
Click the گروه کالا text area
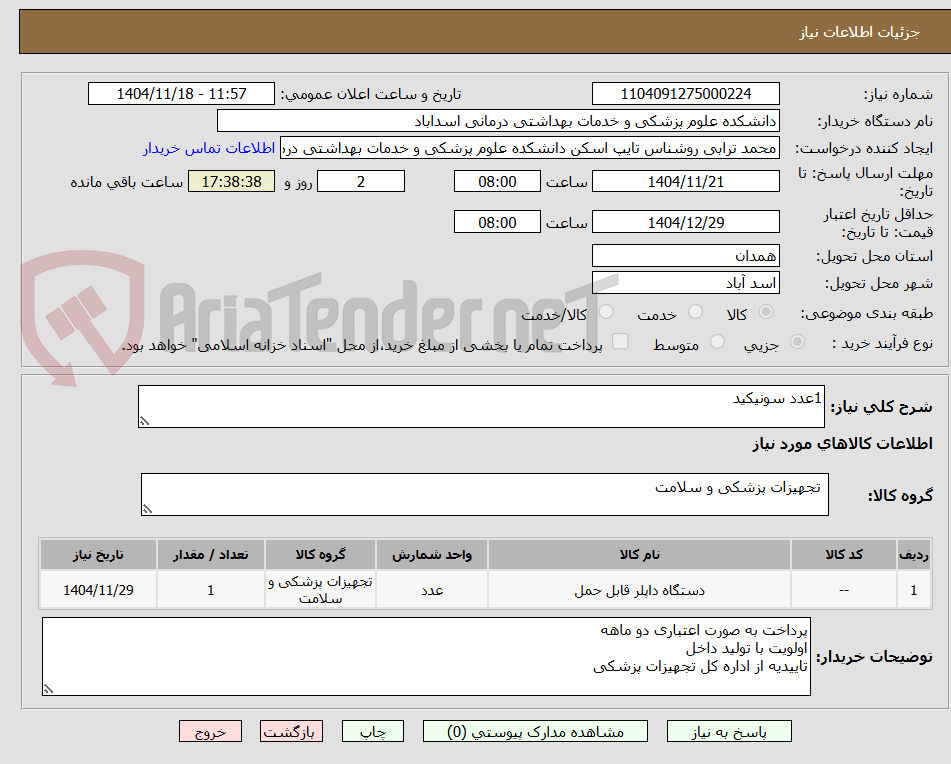[485, 495]
